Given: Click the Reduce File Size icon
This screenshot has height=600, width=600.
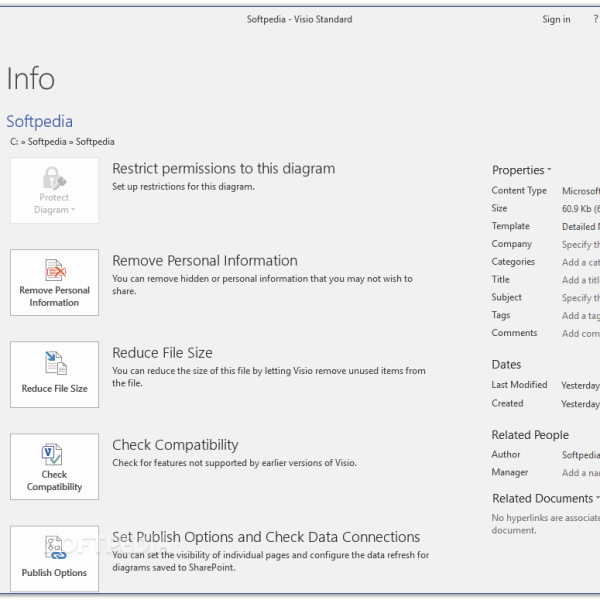Looking at the screenshot, I should click(x=55, y=362).
